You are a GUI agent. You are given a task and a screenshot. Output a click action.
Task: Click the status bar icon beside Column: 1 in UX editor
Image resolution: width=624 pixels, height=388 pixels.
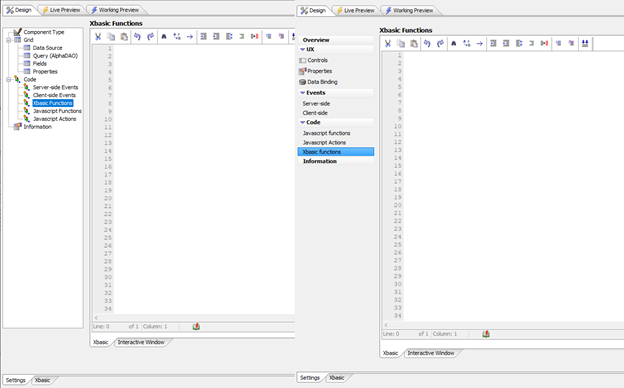pyautogui.click(x=486, y=334)
